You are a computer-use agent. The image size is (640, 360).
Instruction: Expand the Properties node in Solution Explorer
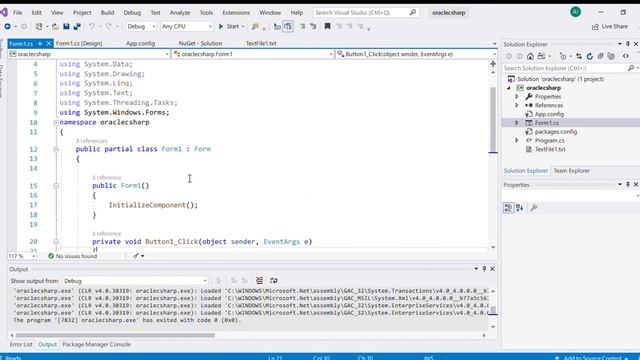tap(517, 97)
